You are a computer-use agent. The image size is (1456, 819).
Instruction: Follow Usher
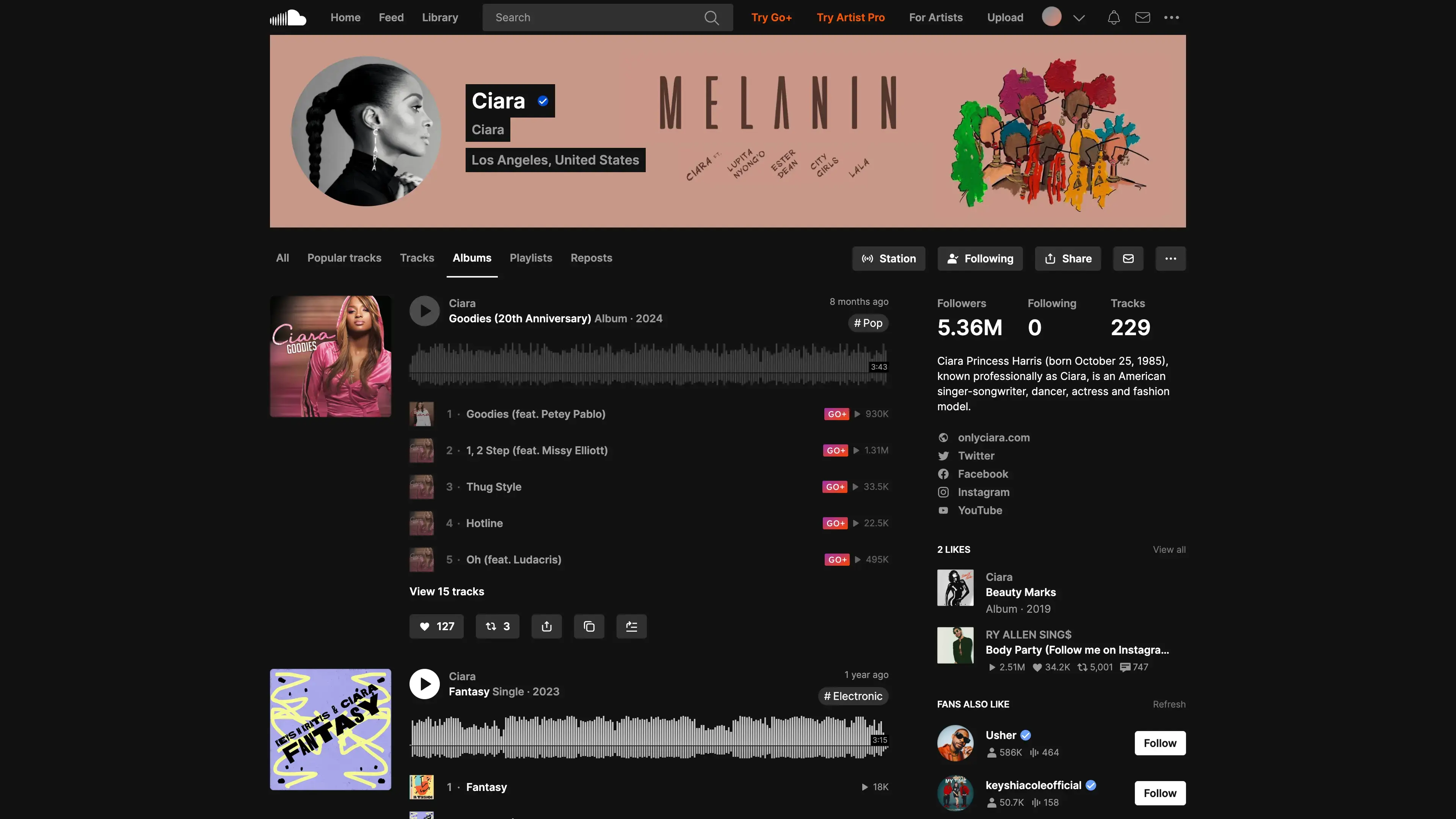(1160, 743)
